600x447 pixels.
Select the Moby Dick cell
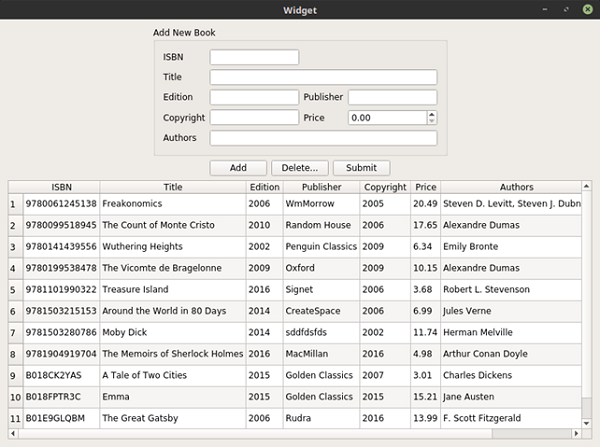[x=173, y=333]
